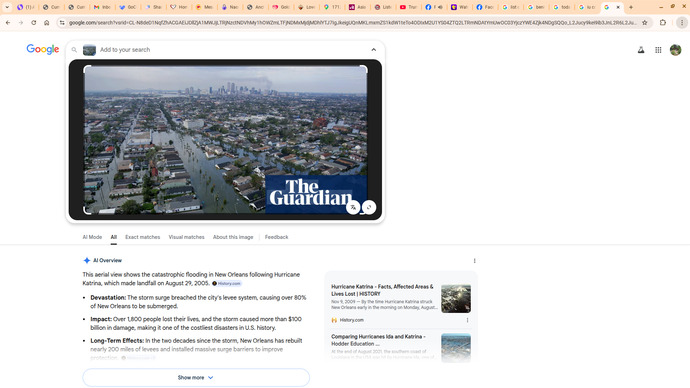The height and width of the screenshot is (388, 690).
Task: Open the Visual matches tab
Action: pos(187,237)
